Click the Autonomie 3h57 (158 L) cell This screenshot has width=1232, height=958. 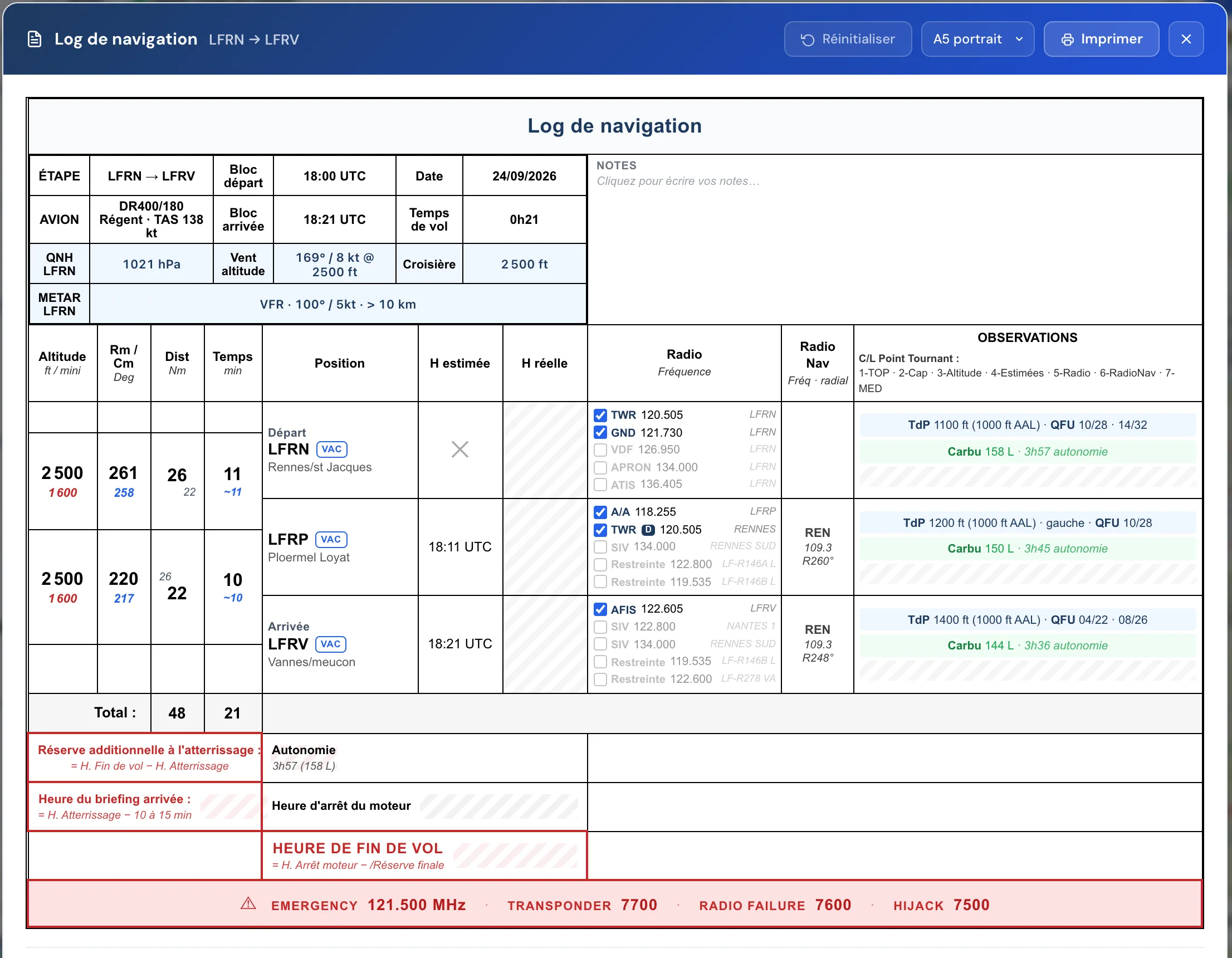[x=425, y=757]
